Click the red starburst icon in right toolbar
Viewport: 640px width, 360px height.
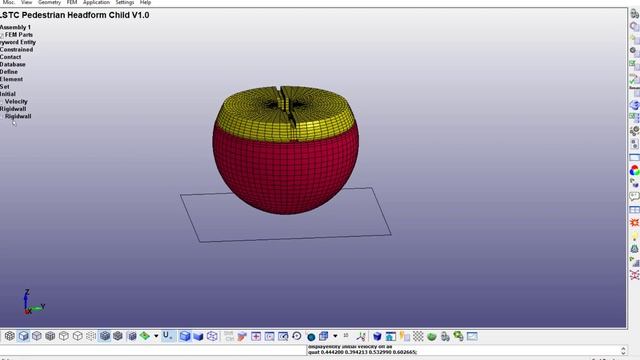click(634, 222)
